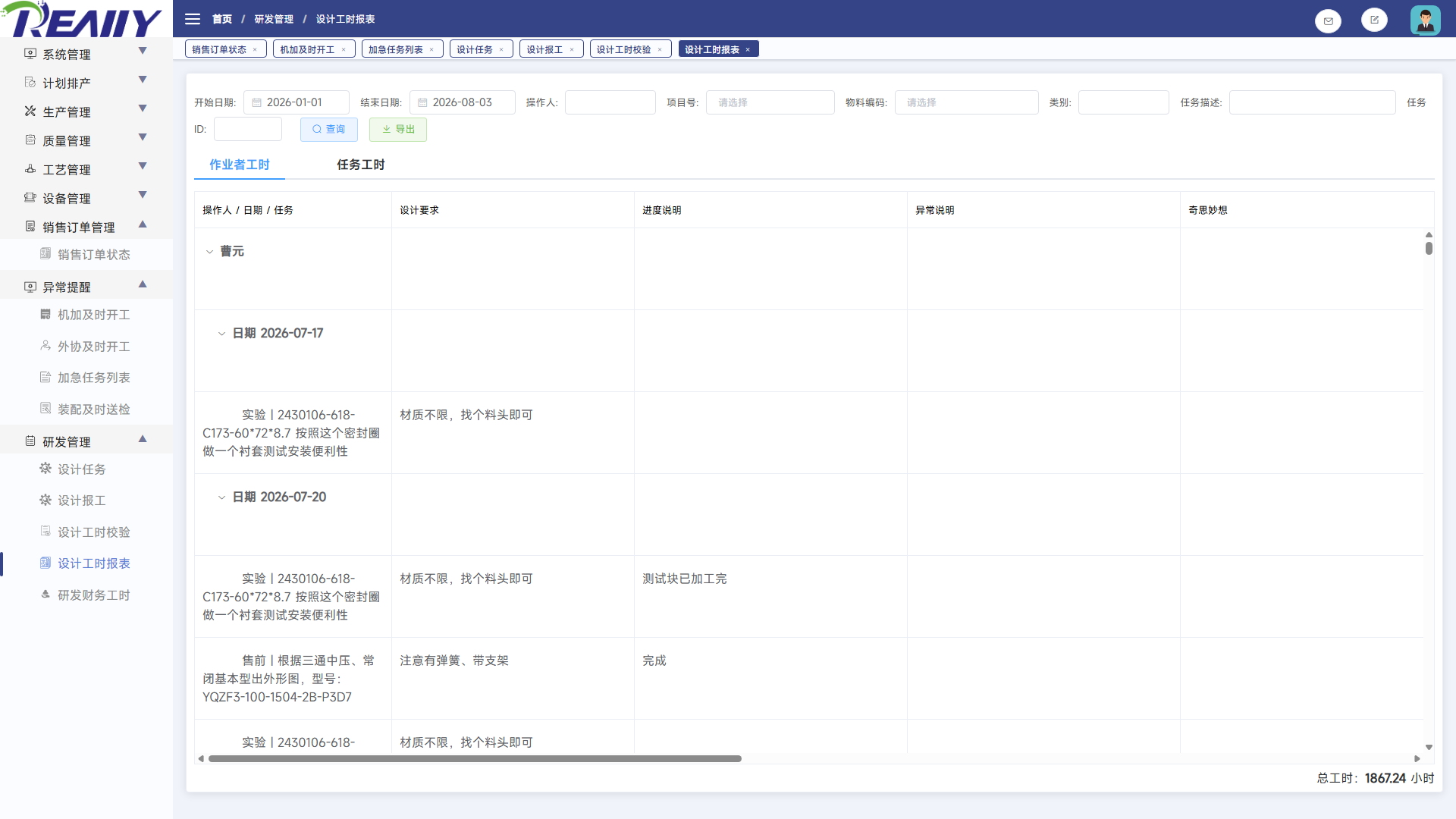The height and width of the screenshot is (819, 1456).
Task: Close the 设计工时校验 tab
Action: pyautogui.click(x=660, y=50)
